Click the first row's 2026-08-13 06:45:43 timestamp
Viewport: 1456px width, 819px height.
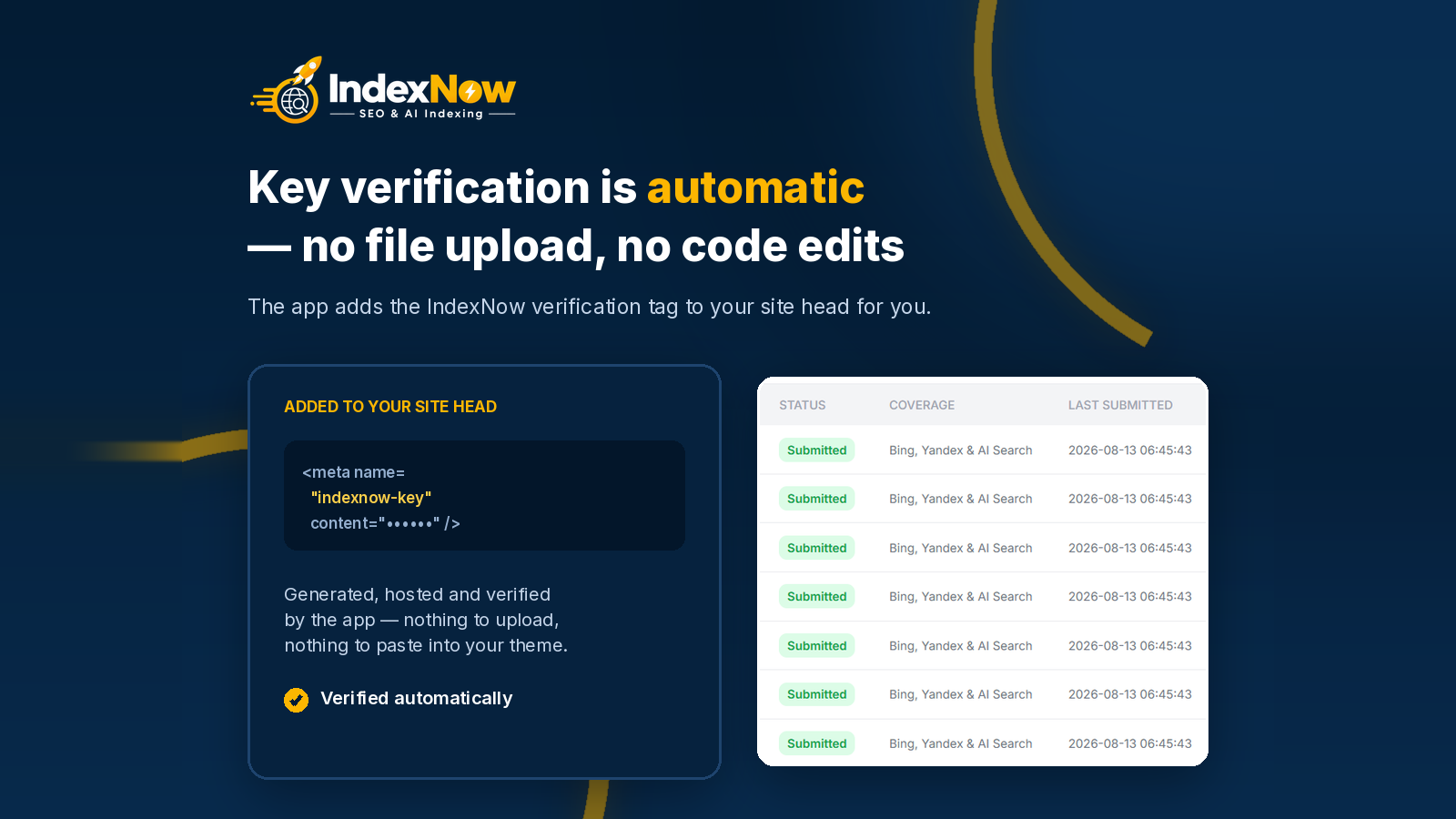pyautogui.click(x=1130, y=450)
